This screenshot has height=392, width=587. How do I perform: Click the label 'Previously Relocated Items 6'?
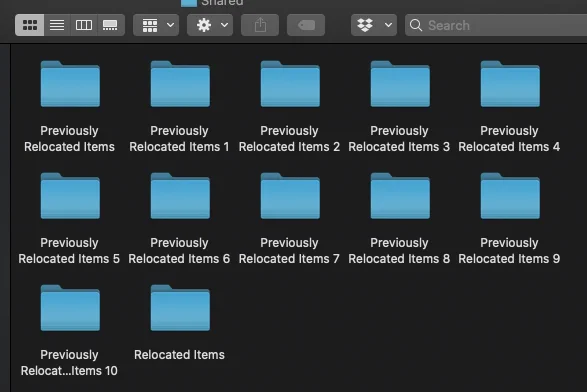coord(179,250)
